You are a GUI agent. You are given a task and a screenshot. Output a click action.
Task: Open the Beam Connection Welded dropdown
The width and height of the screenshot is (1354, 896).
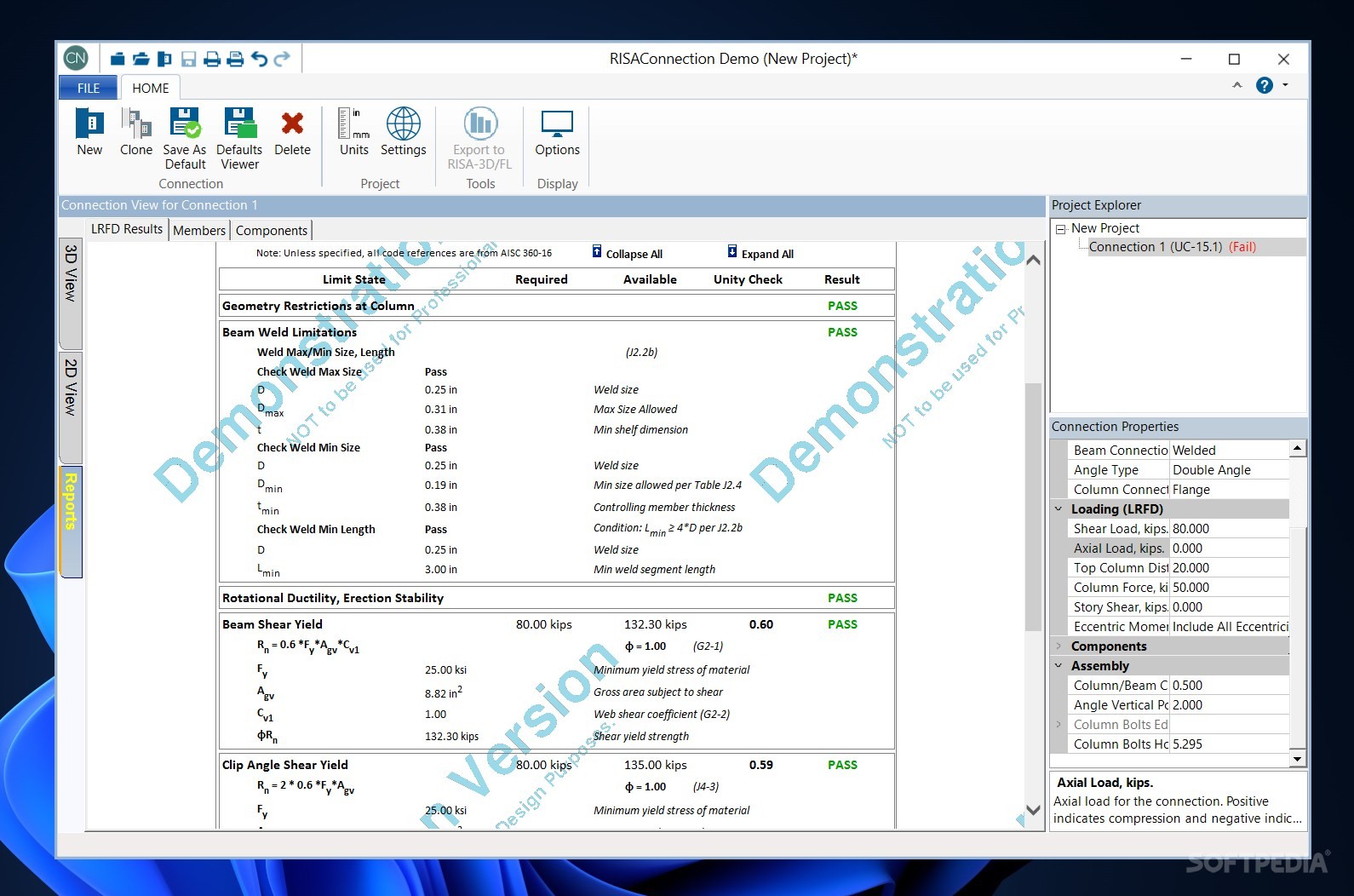1229,450
